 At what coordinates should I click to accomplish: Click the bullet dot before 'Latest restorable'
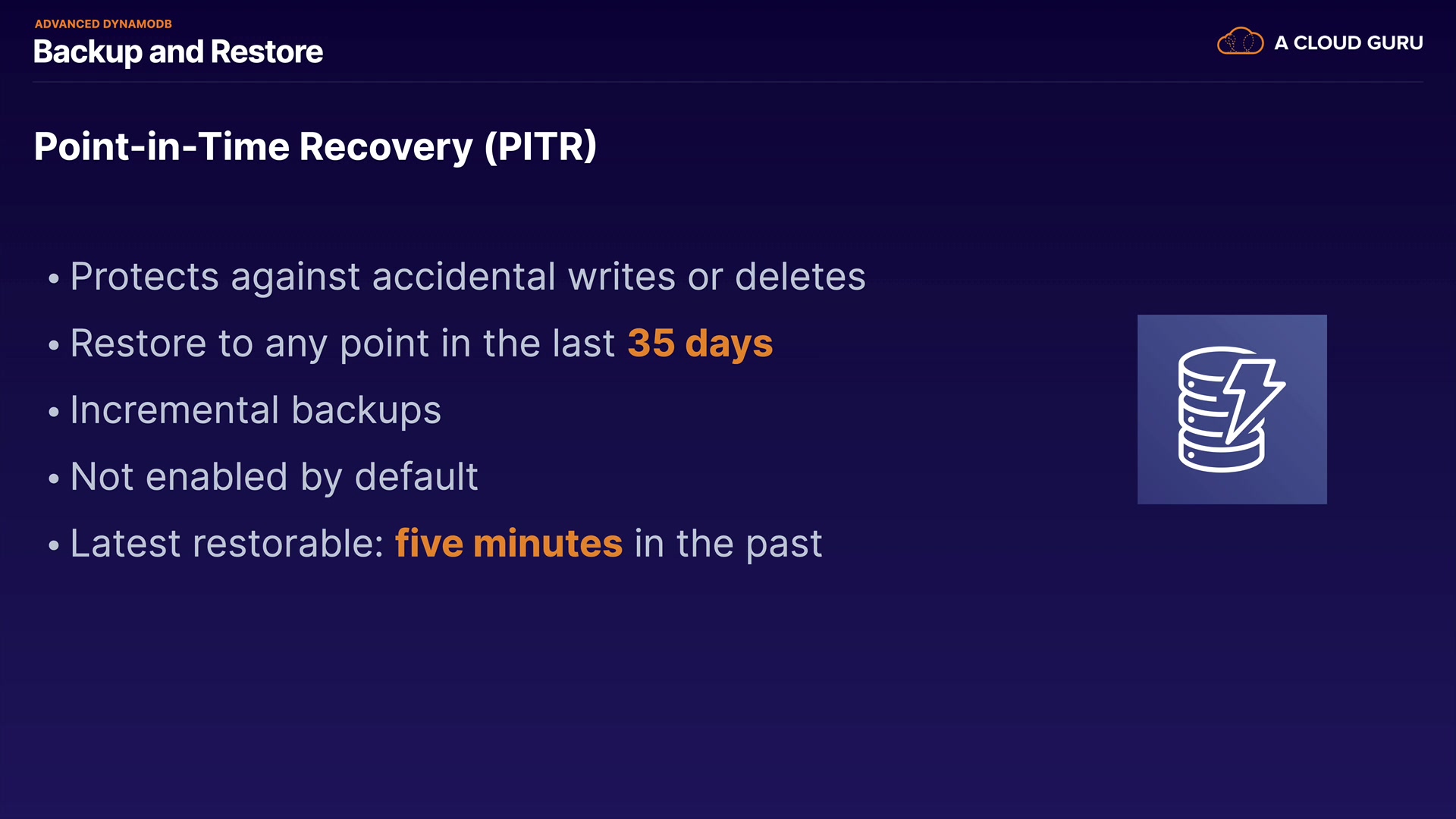[x=53, y=545]
